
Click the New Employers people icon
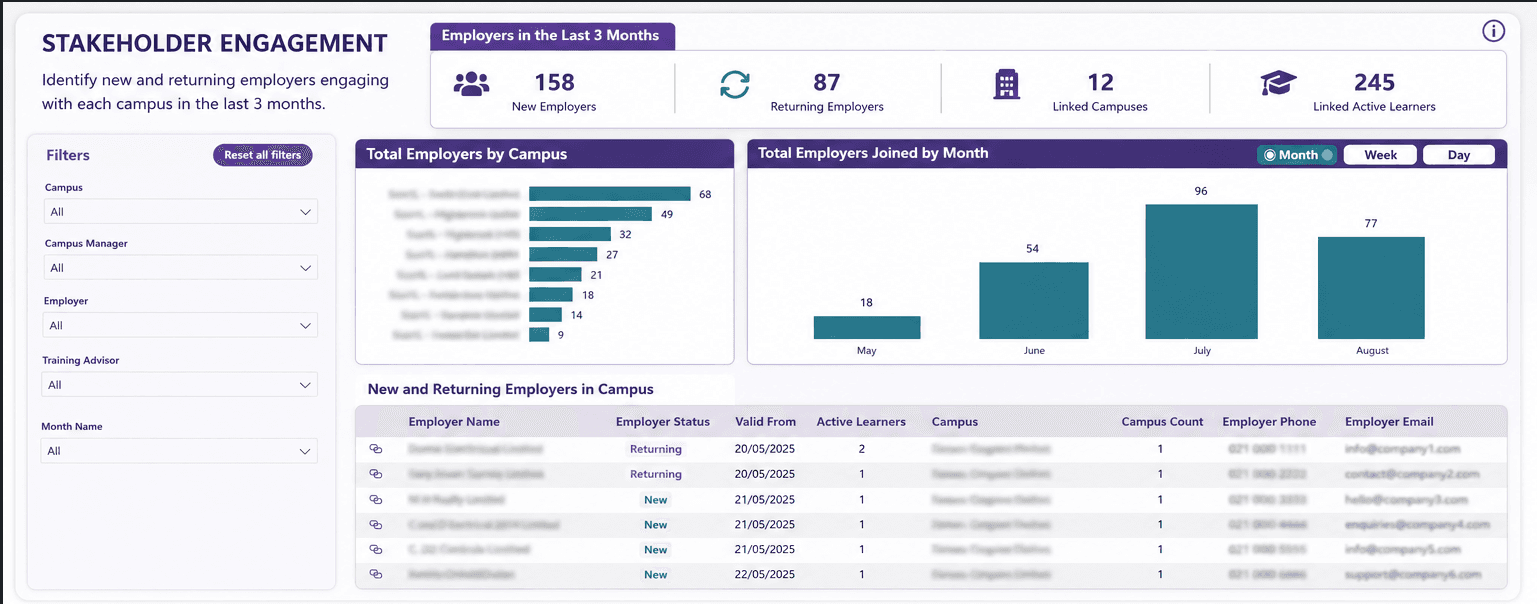pyautogui.click(x=472, y=84)
